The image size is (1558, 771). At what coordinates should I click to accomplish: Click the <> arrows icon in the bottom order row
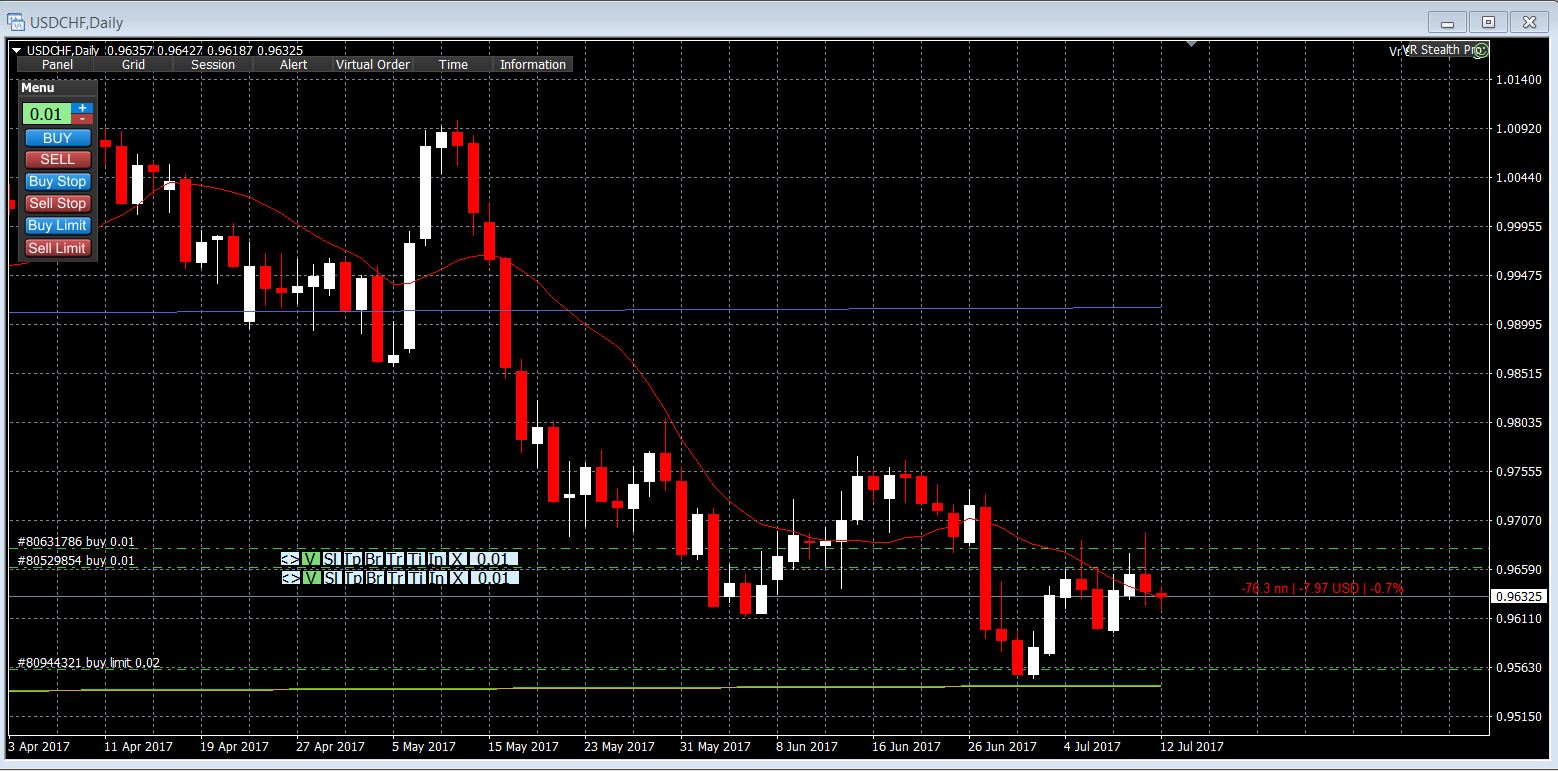click(290, 578)
